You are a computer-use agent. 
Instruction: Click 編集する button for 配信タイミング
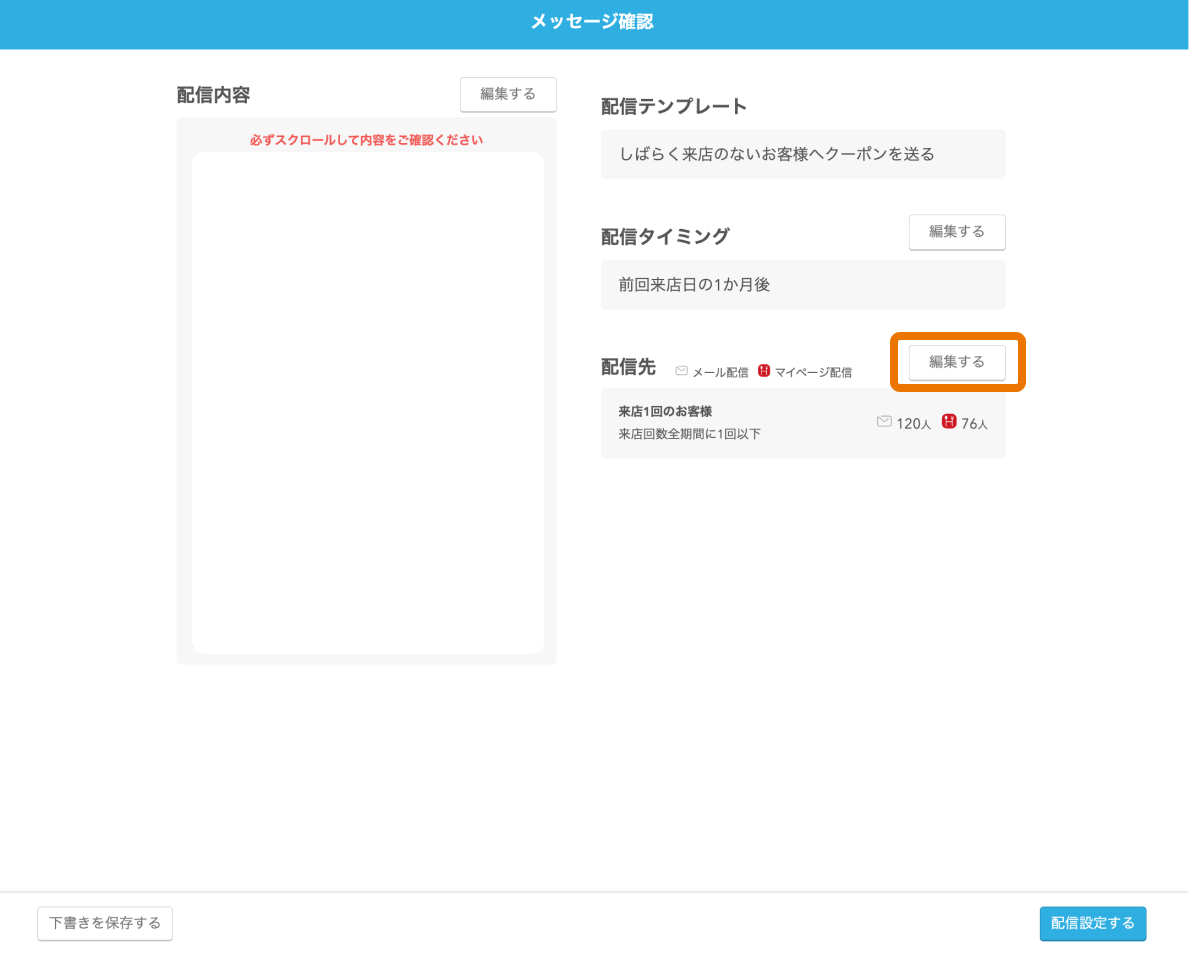pos(957,231)
